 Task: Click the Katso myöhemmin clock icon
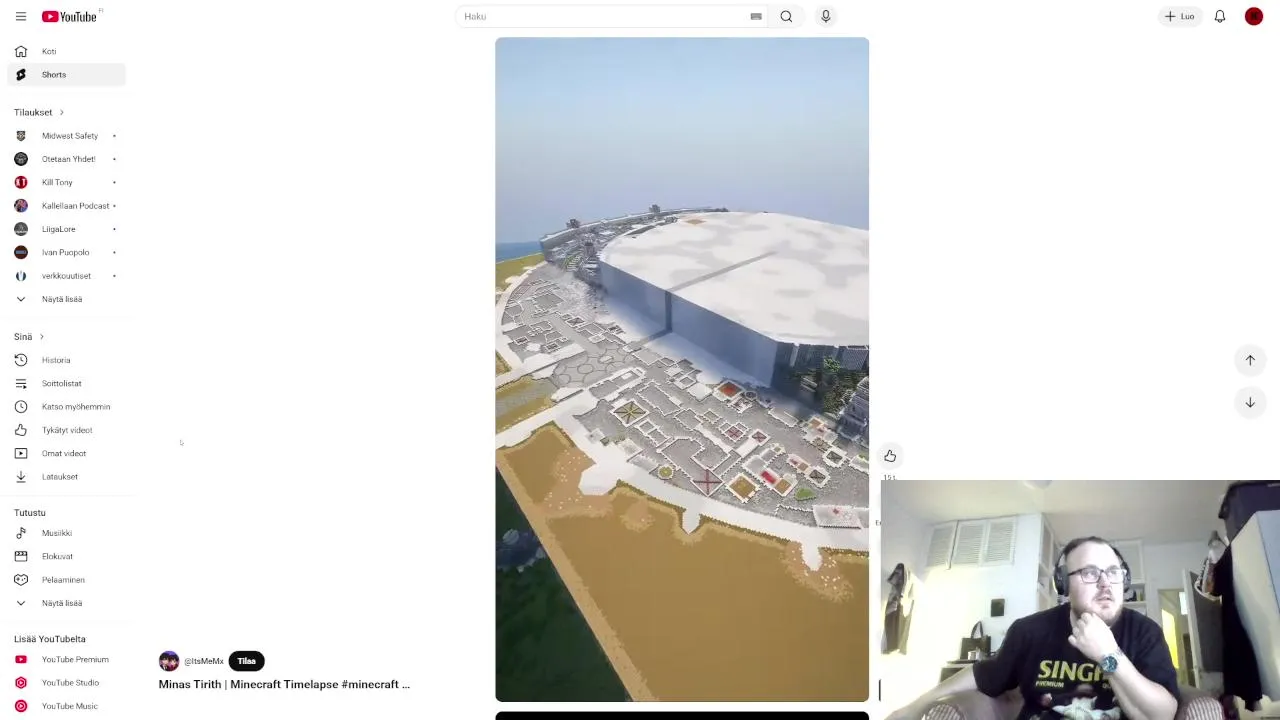pos(21,407)
